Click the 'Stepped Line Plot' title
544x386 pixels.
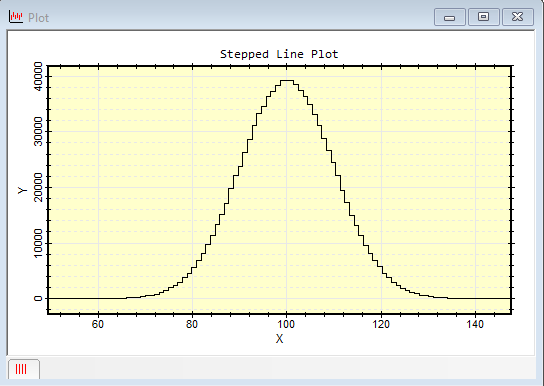279,54
